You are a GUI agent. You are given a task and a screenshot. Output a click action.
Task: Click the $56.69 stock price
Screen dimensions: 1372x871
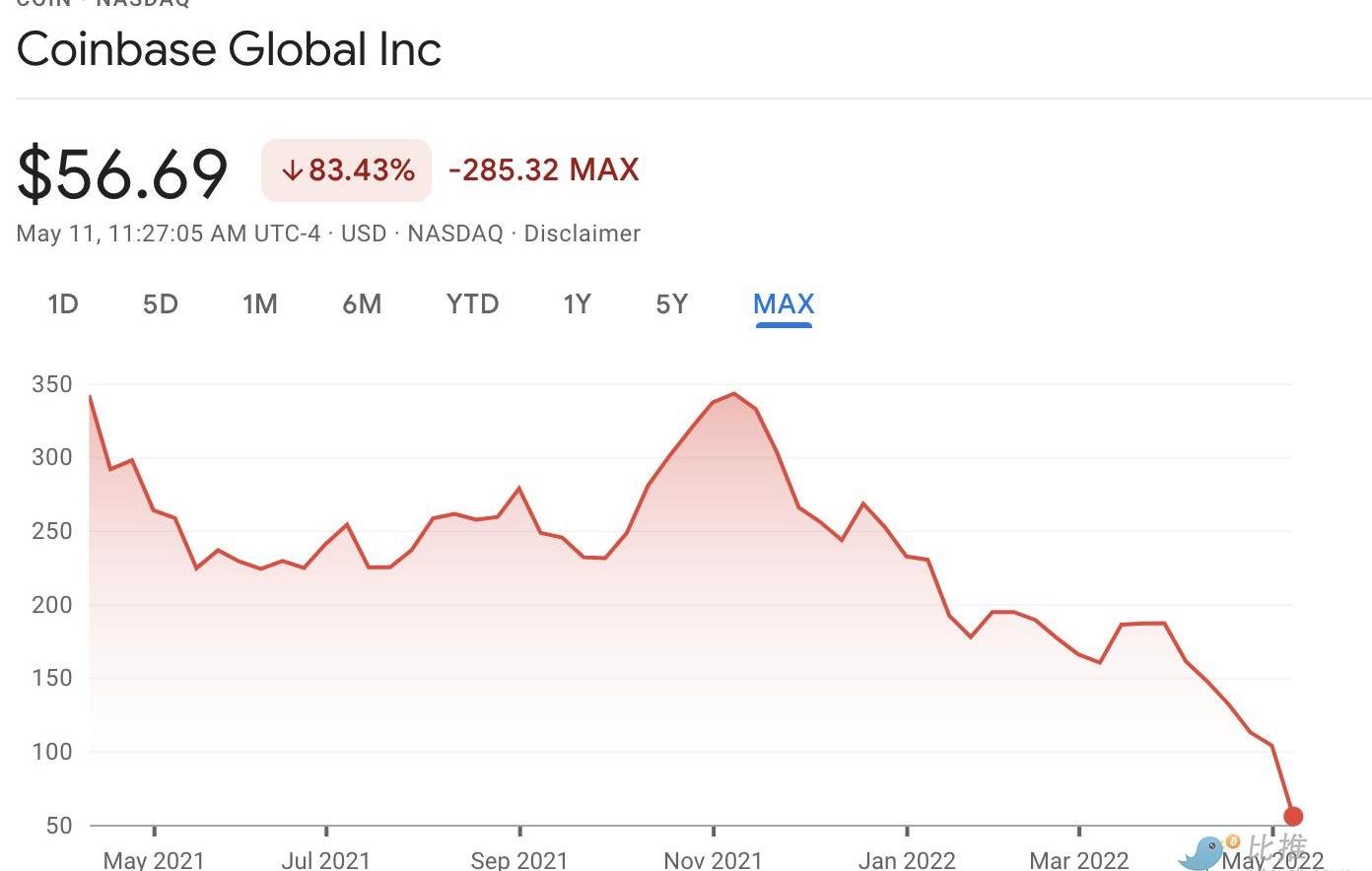(x=122, y=173)
